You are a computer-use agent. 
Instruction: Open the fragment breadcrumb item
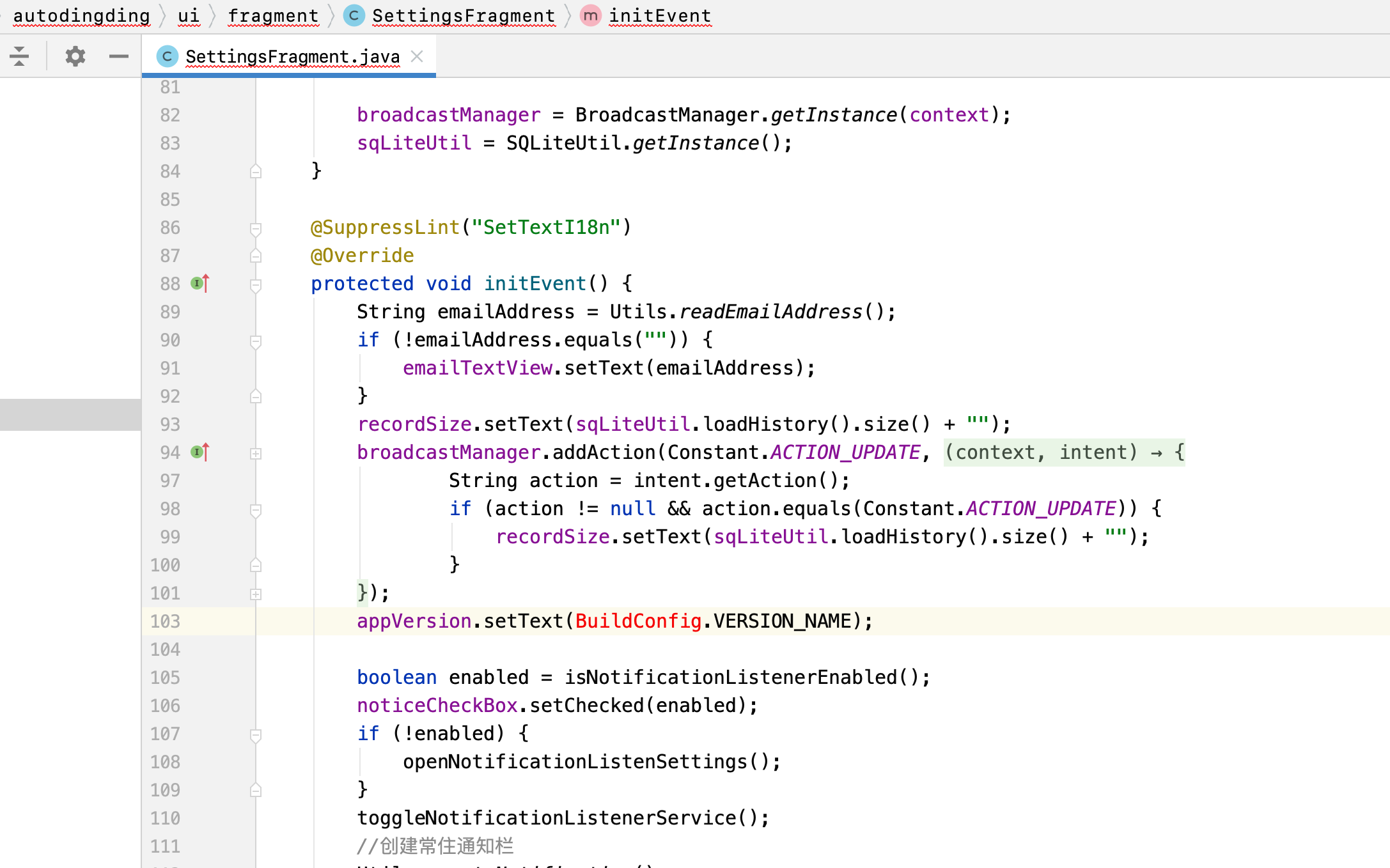pos(273,15)
